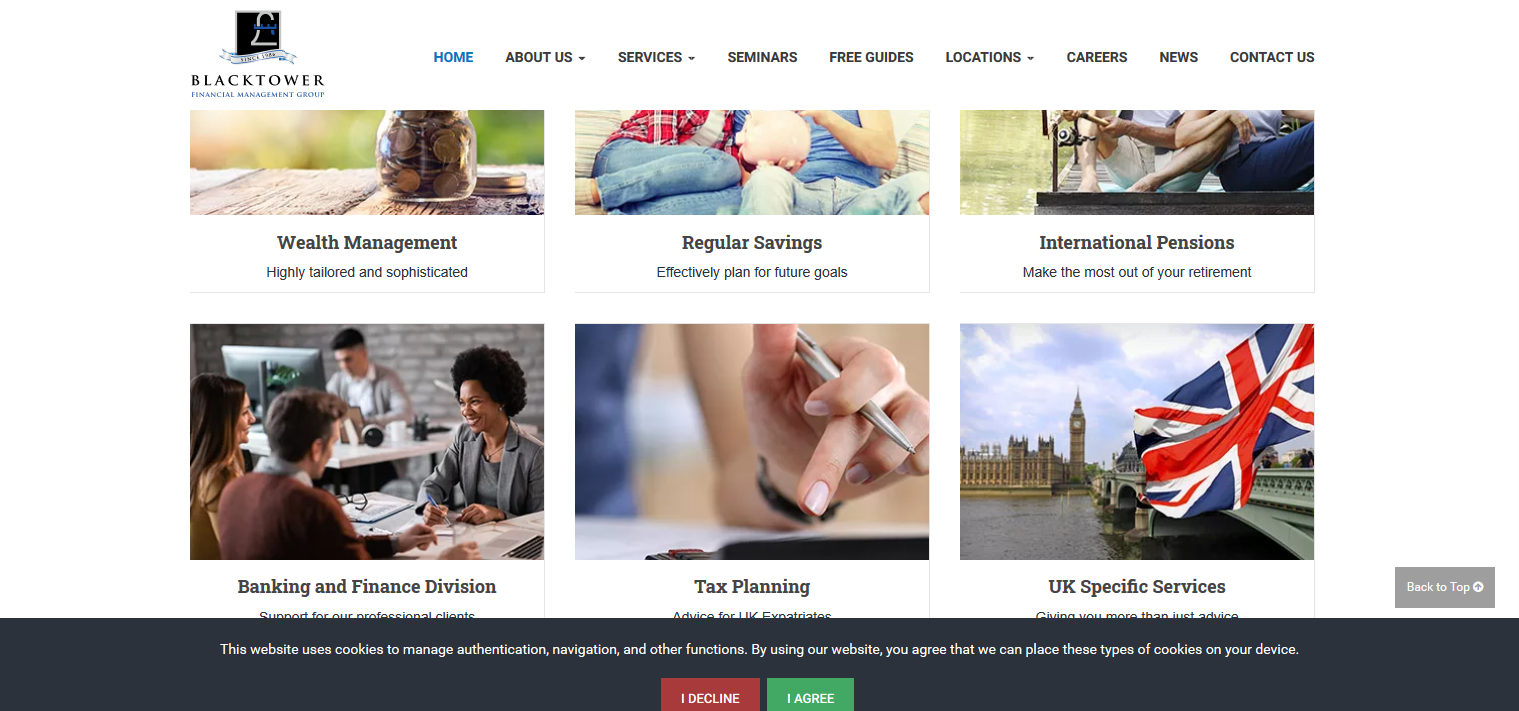Open the International Pensions heading link

coord(1137,243)
